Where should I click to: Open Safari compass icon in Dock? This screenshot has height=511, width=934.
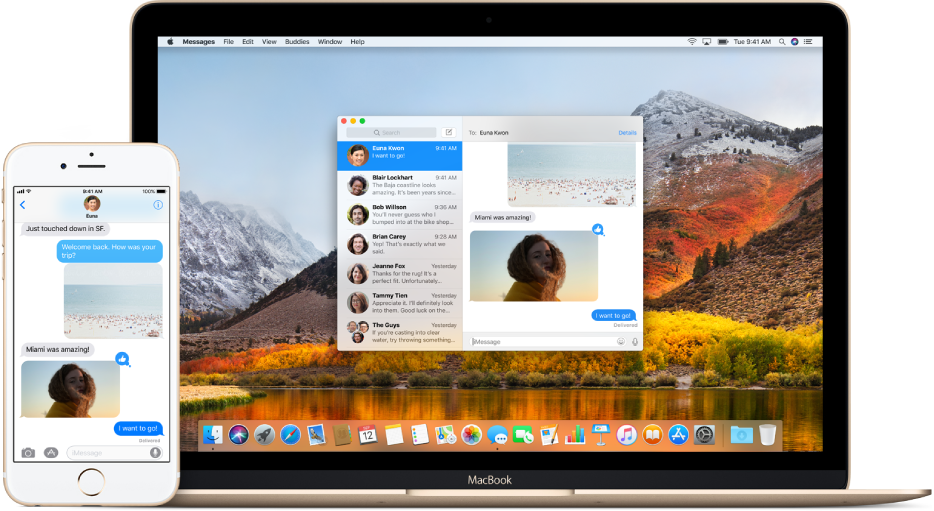tap(291, 435)
